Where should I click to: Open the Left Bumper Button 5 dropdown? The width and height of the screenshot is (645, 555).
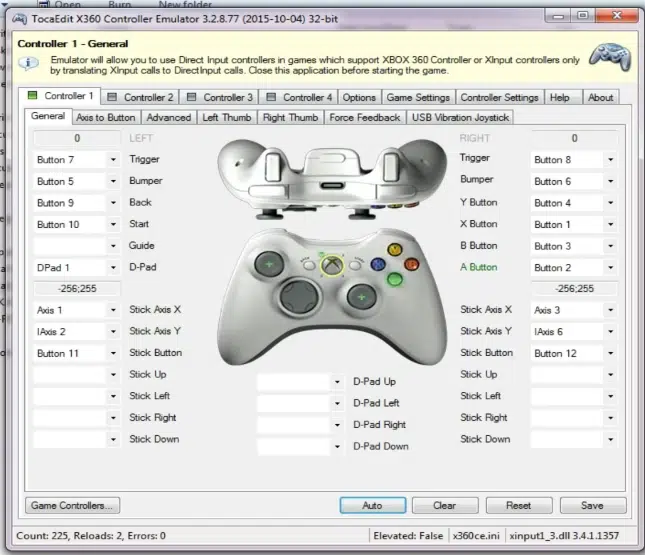pos(114,181)
